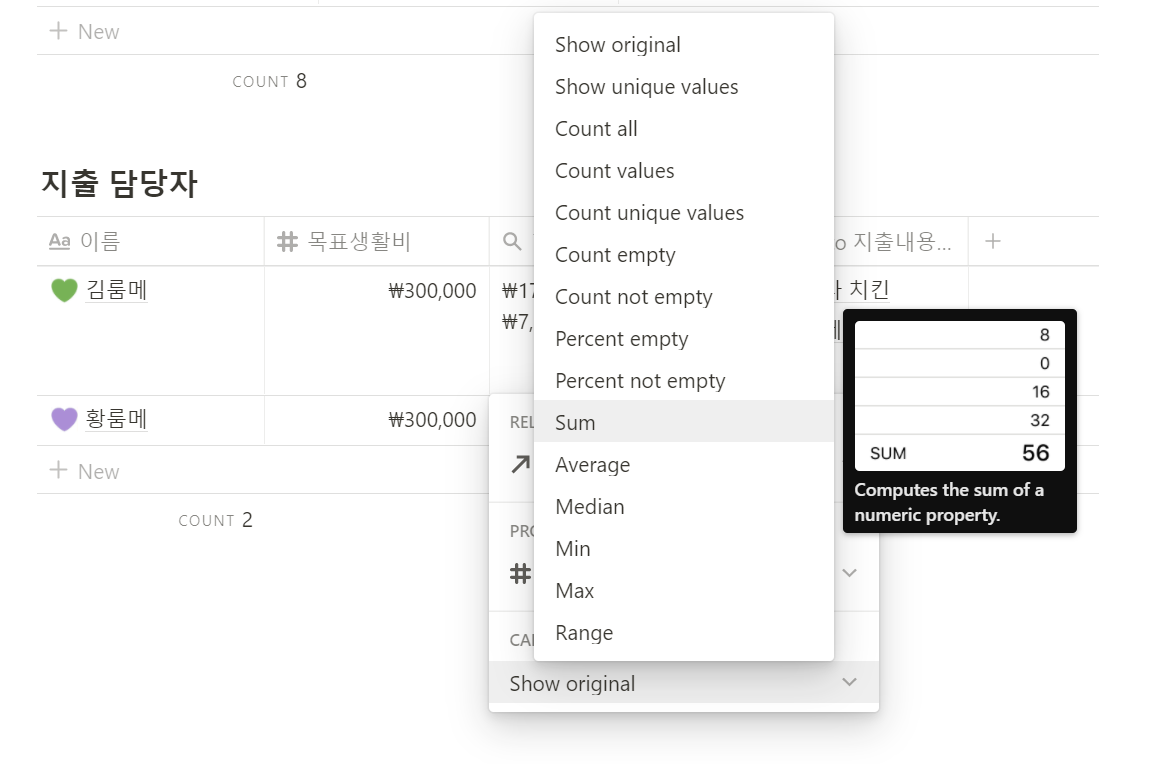Select 김룸메's ₩300,000 cell
The height and width of the screenshot is (764, 1164).
pyautogui.click(x=376, y=330)
